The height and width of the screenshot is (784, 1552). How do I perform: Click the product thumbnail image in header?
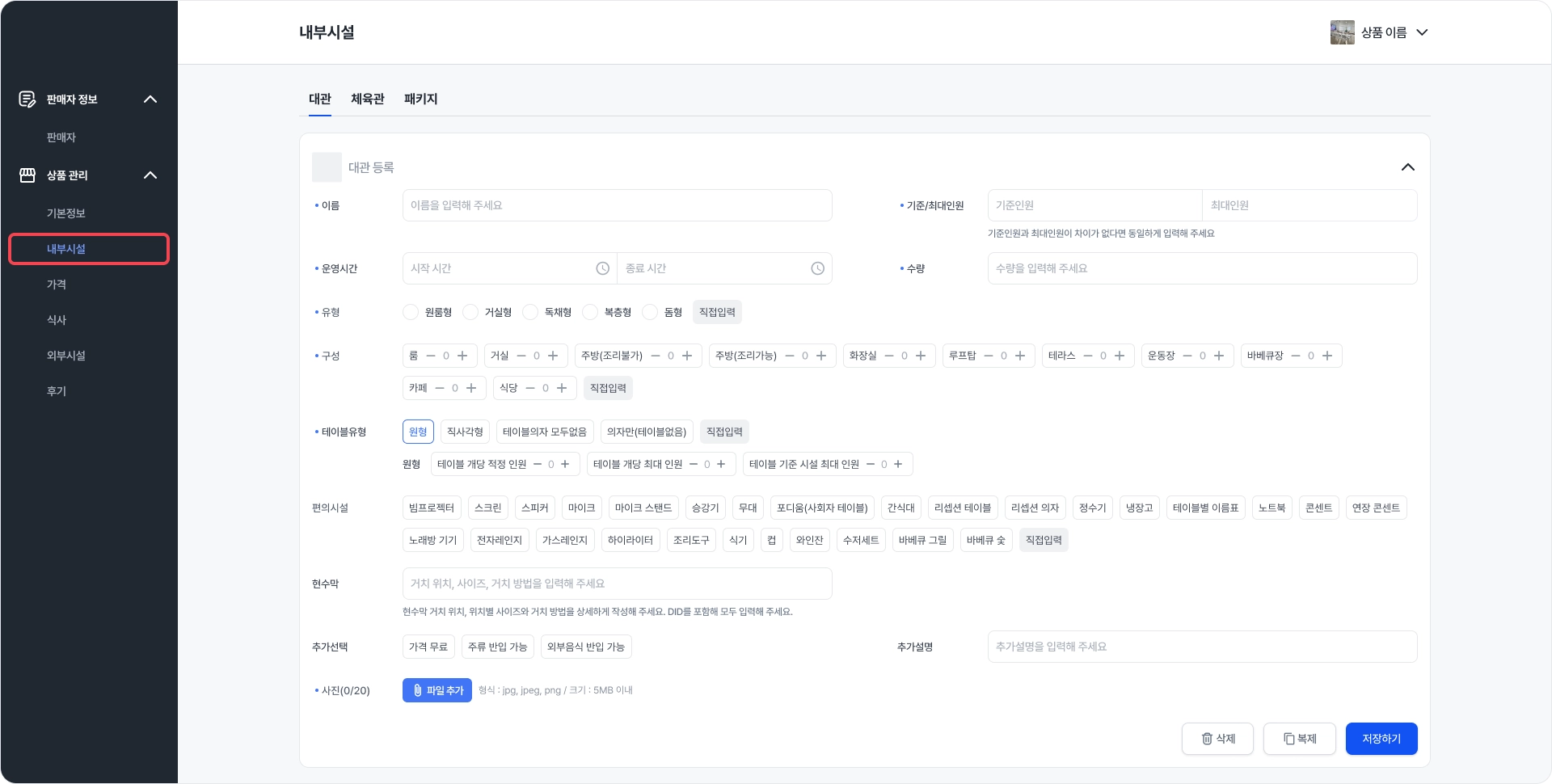1343,32
